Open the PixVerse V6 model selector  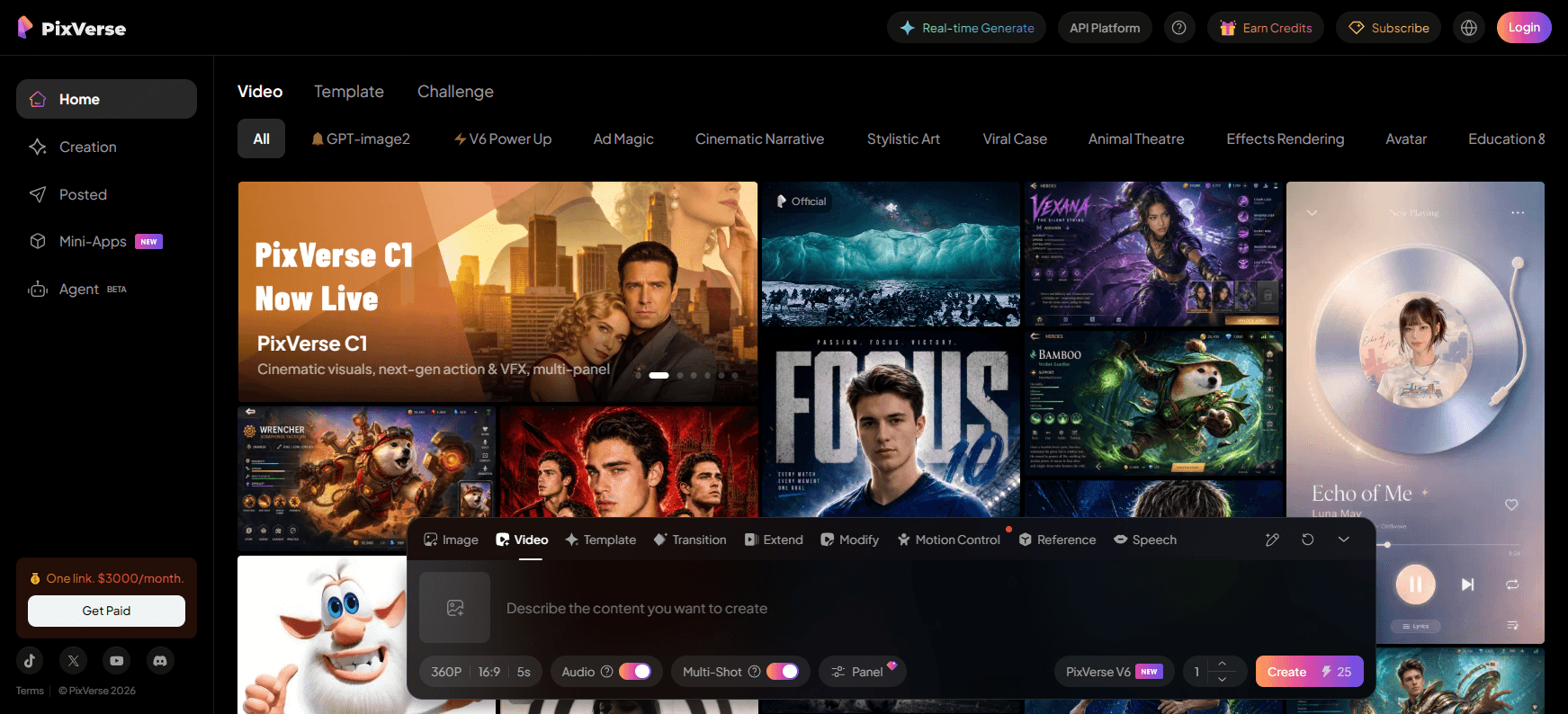pos(1114,672)
